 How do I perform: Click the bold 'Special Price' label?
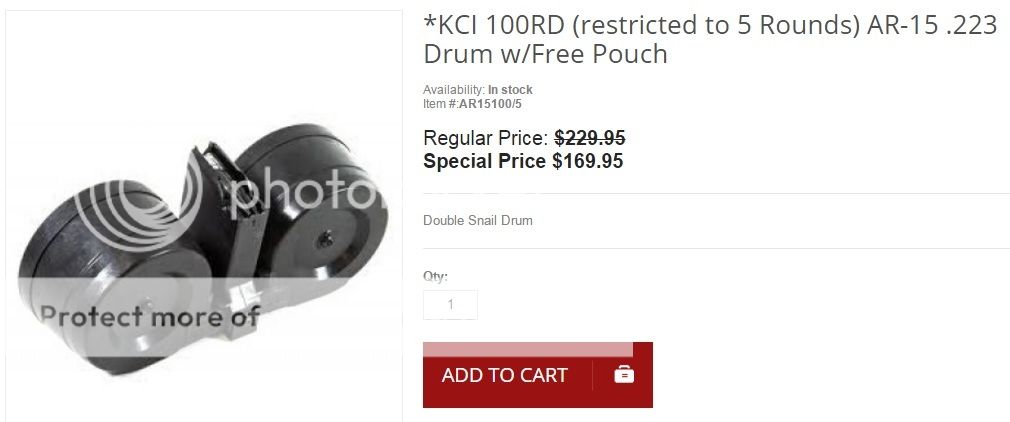[x=484, y=161]
